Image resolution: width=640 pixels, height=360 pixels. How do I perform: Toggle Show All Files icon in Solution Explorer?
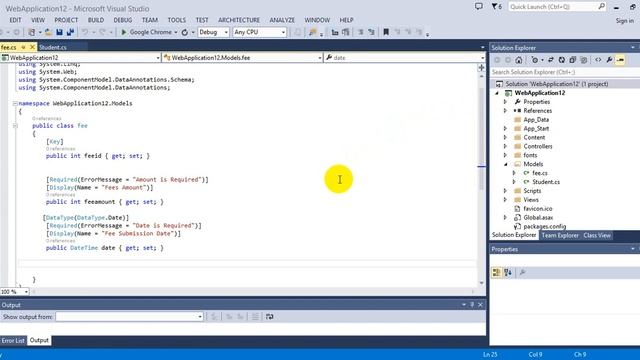coord(584,60)
